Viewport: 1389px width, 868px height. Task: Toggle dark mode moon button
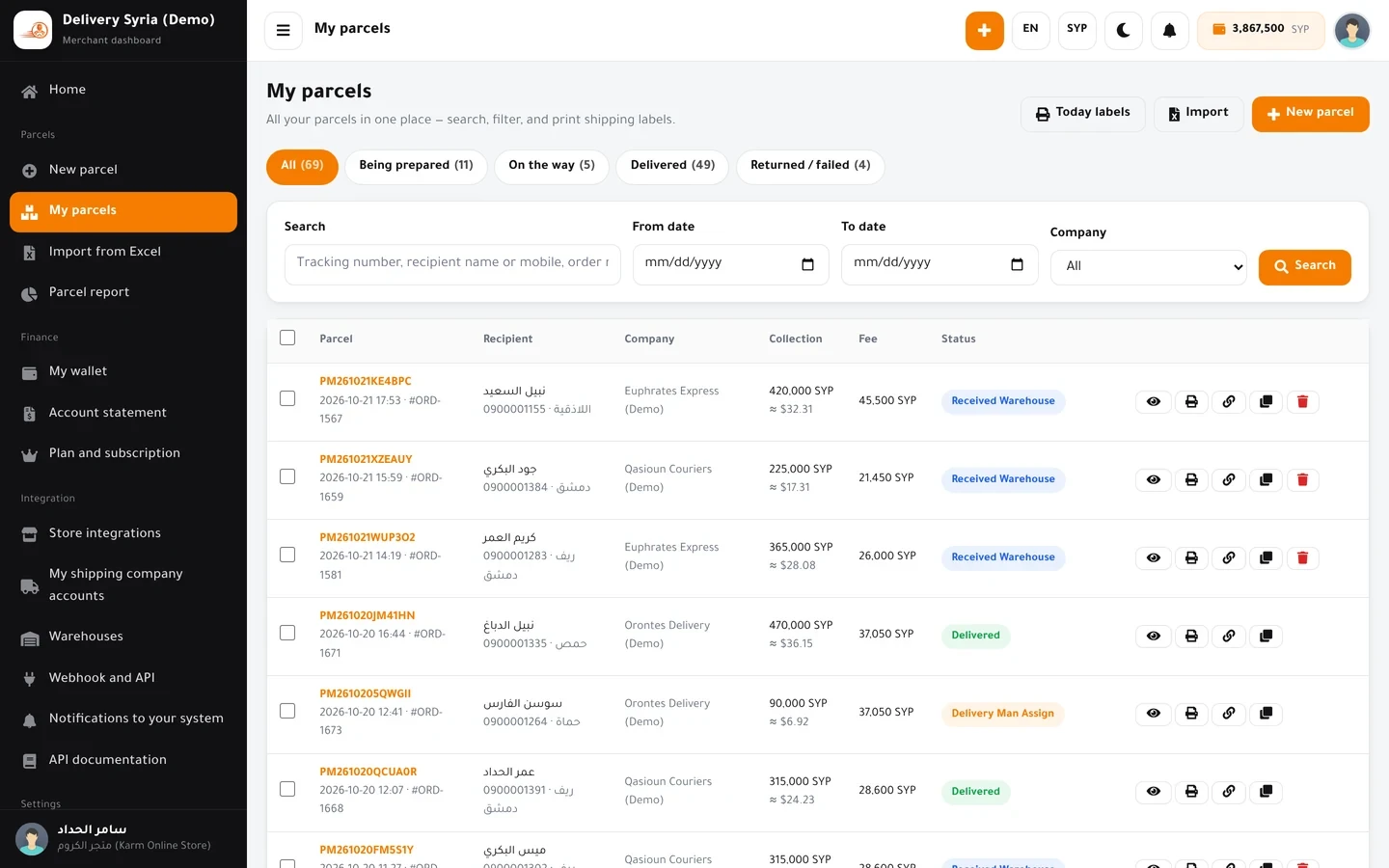(x=1123, y=30)
